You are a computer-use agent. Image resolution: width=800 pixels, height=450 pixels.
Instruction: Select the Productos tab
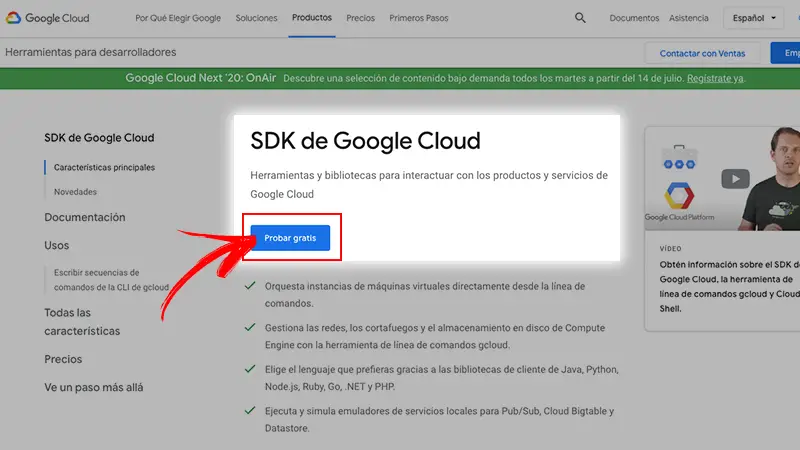[x=312, y=18]
